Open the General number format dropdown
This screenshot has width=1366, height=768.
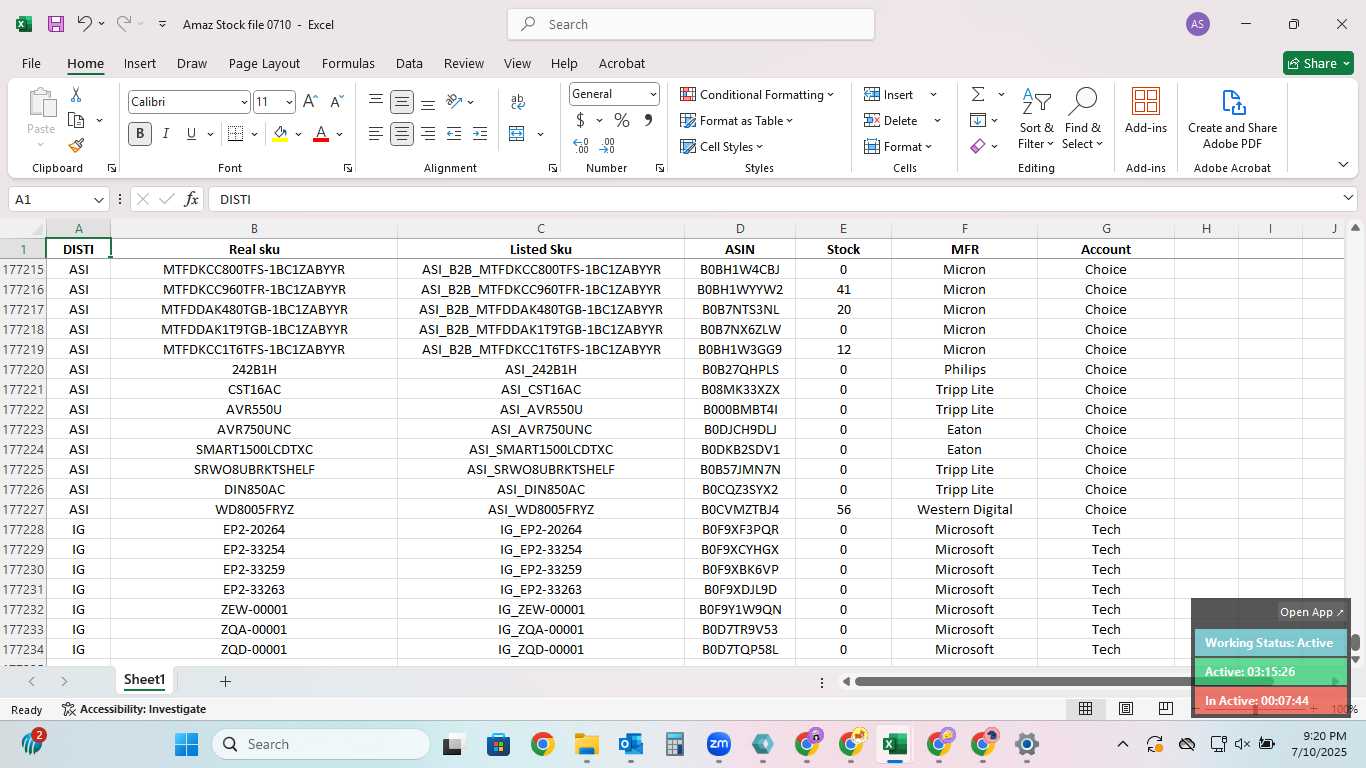tap(653, 94)
